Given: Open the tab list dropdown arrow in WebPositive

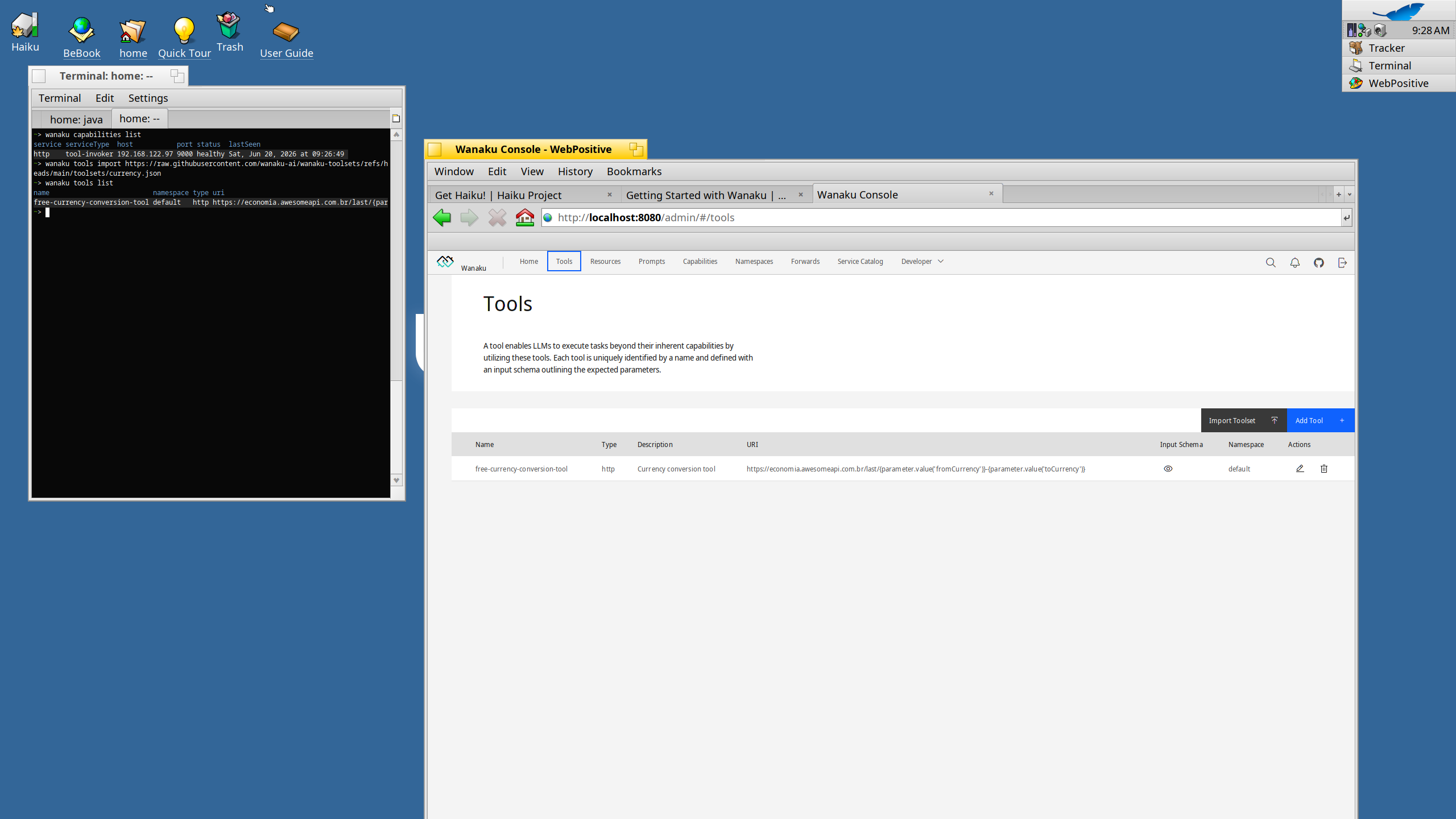Looking at the screenshot, I should pyautogui.click(x=1350, y=195).
